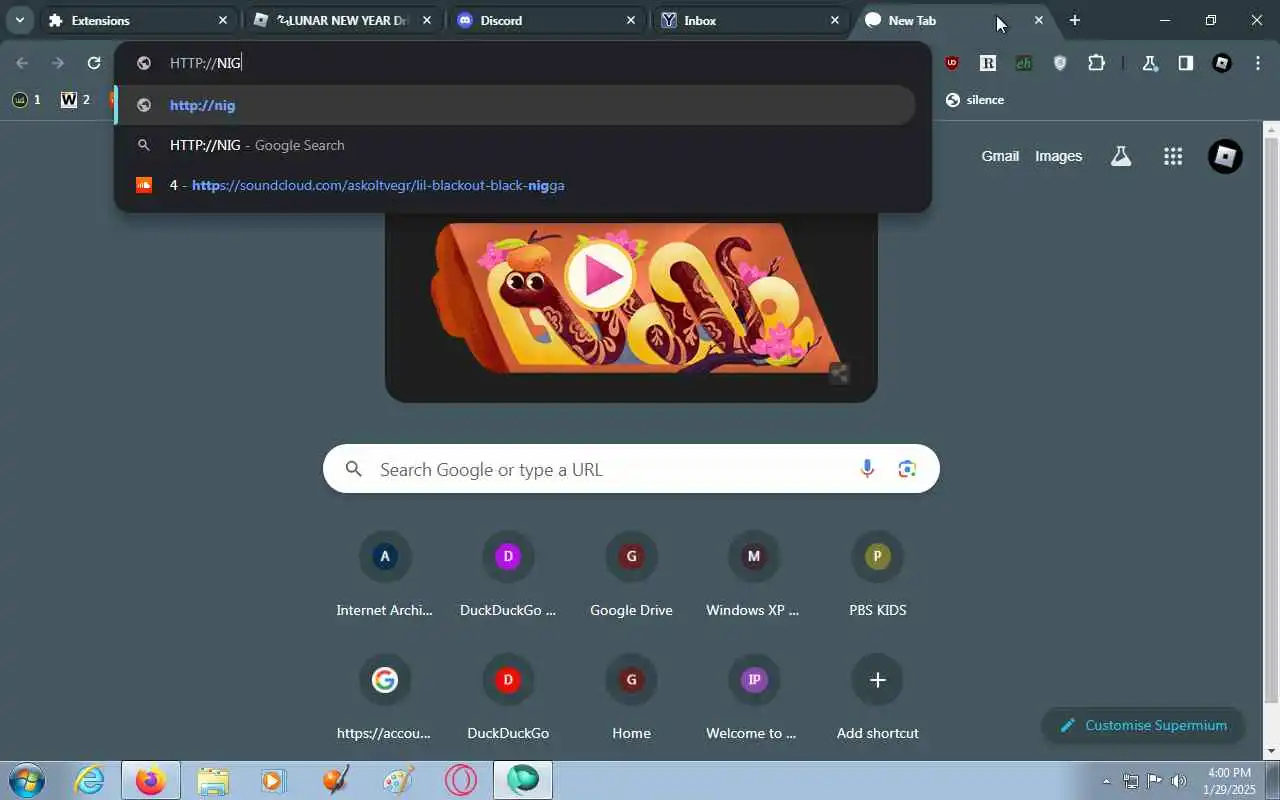Open the bookmark numbered 1

pos(27,100)
